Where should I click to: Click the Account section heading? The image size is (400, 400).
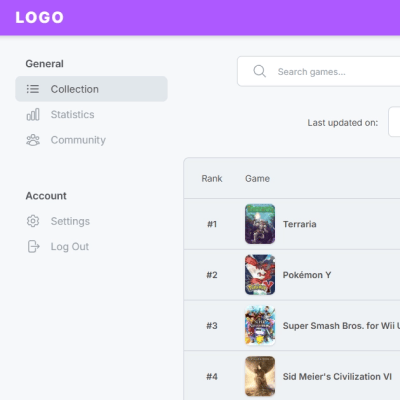coord(46,196)
